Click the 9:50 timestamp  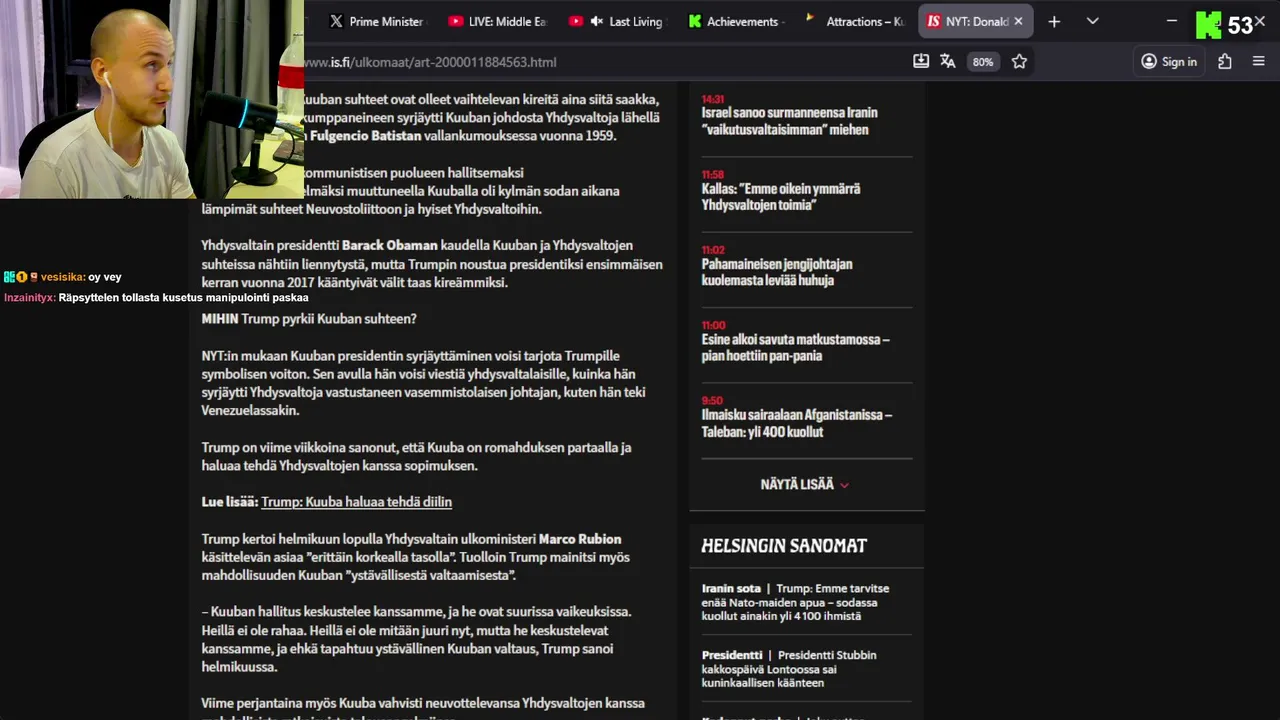click(x=711, y=401)
